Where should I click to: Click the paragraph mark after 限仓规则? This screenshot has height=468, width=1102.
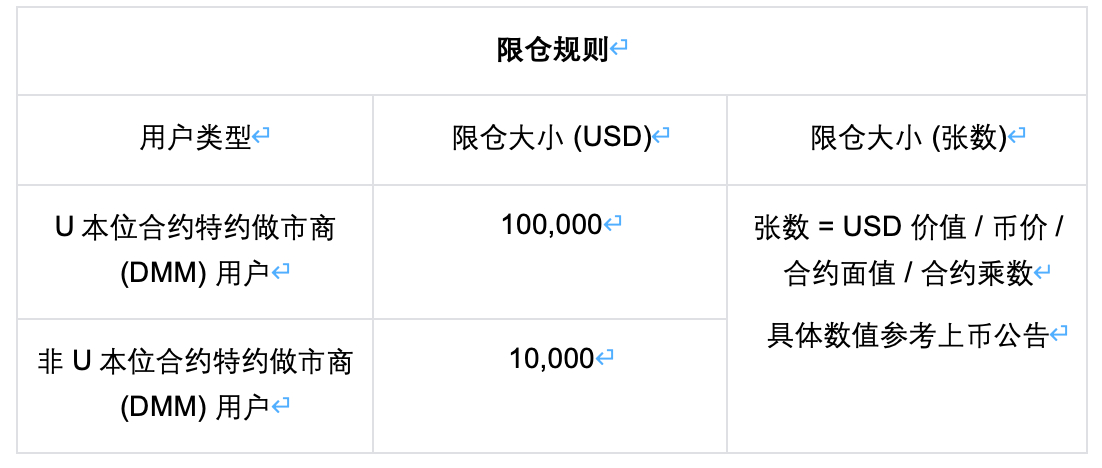618,48
